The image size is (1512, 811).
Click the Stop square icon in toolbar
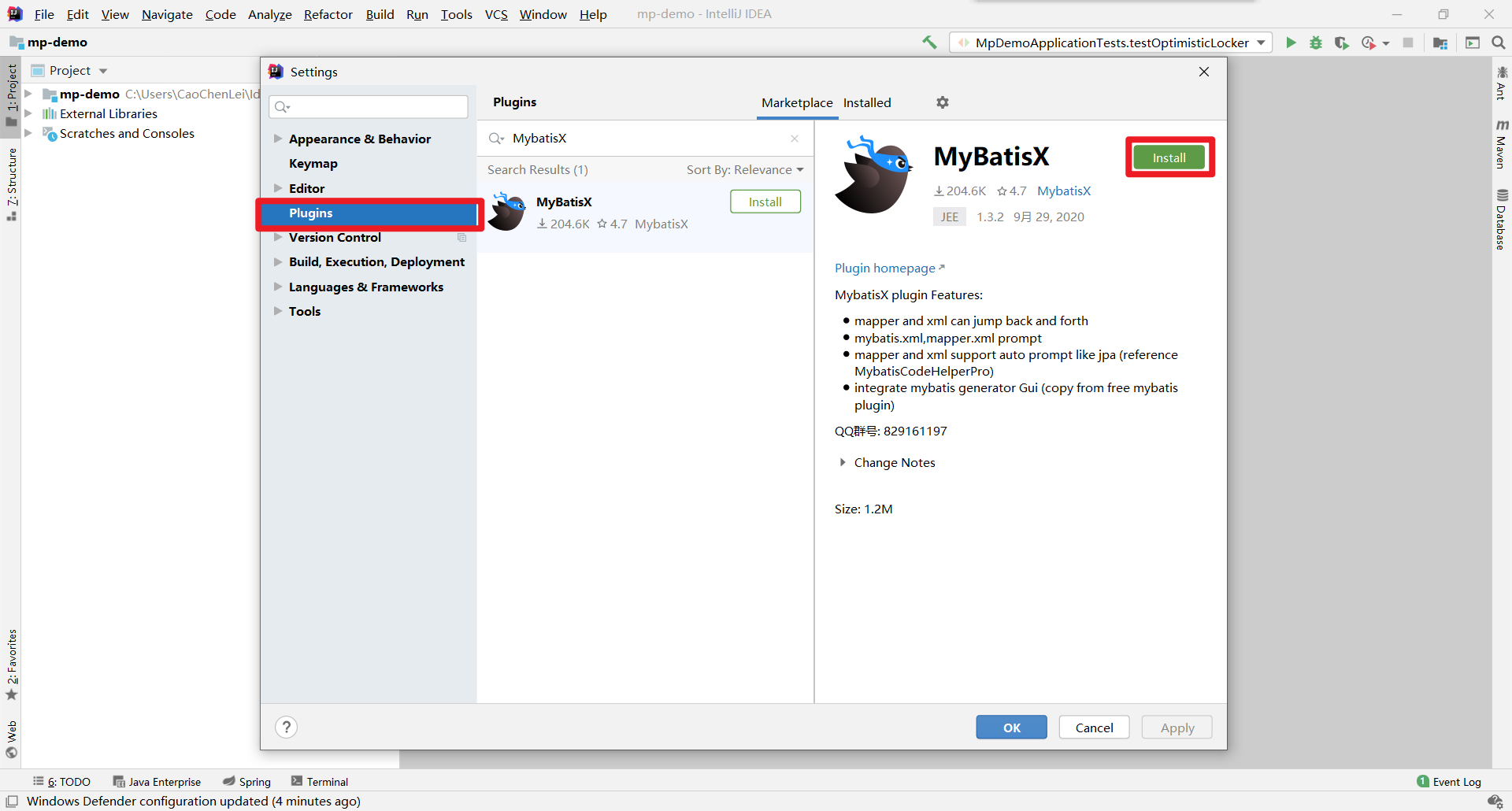pos(1408,43)
